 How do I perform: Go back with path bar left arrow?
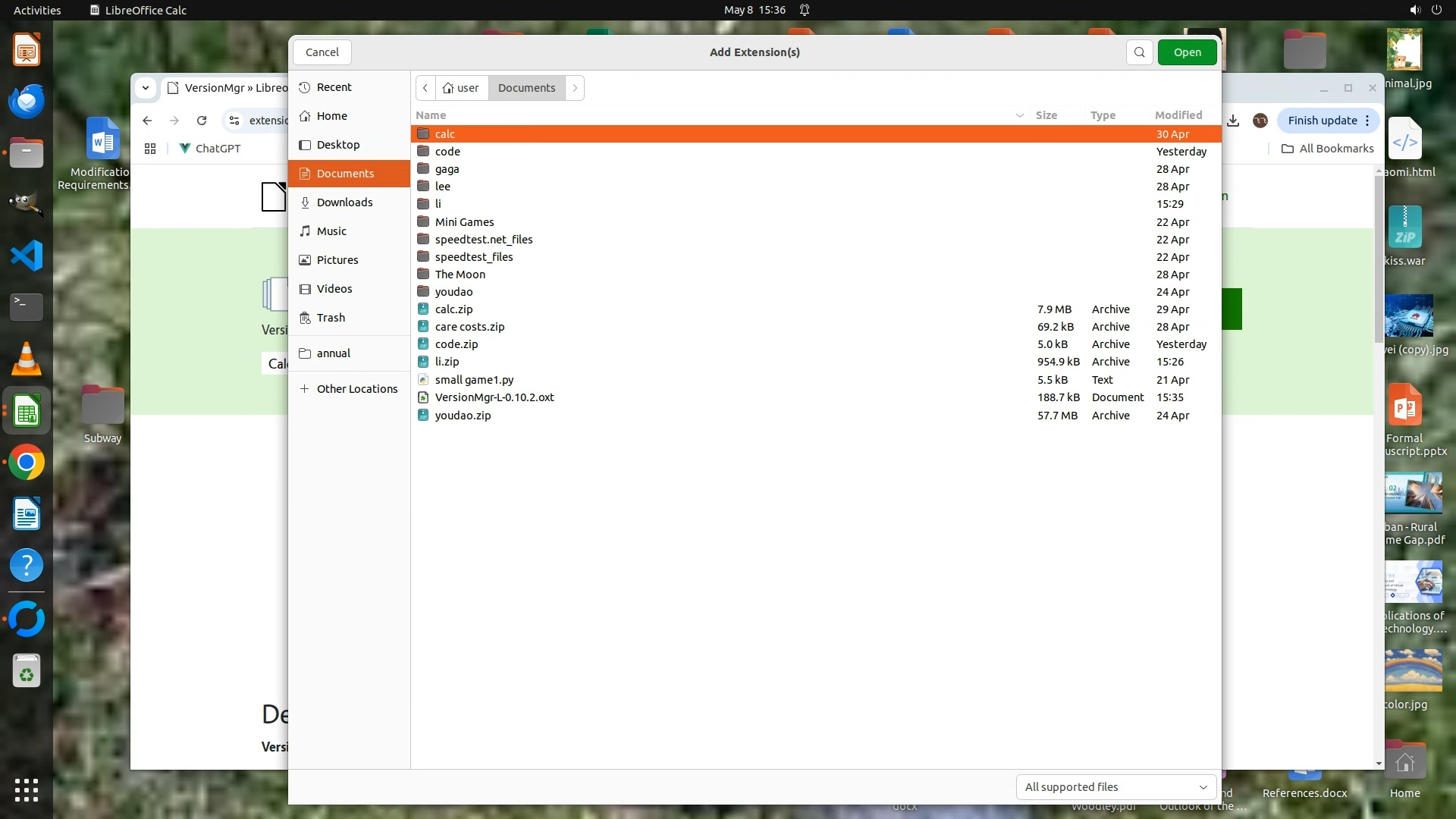pos(425,88)
